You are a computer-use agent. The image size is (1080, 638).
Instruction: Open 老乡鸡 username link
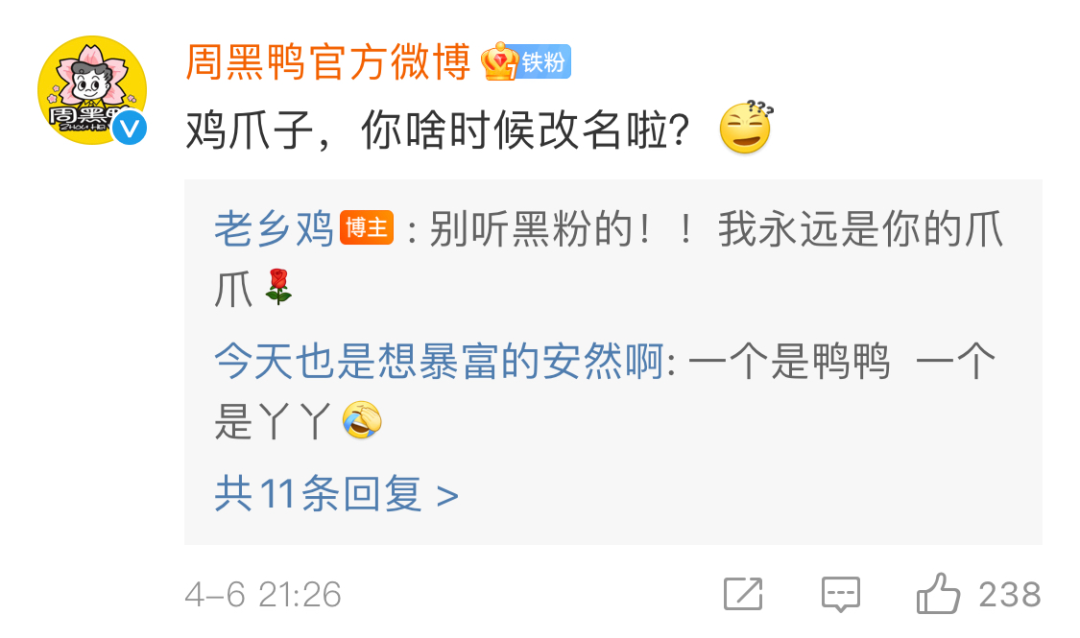click(x=274, y=229)
